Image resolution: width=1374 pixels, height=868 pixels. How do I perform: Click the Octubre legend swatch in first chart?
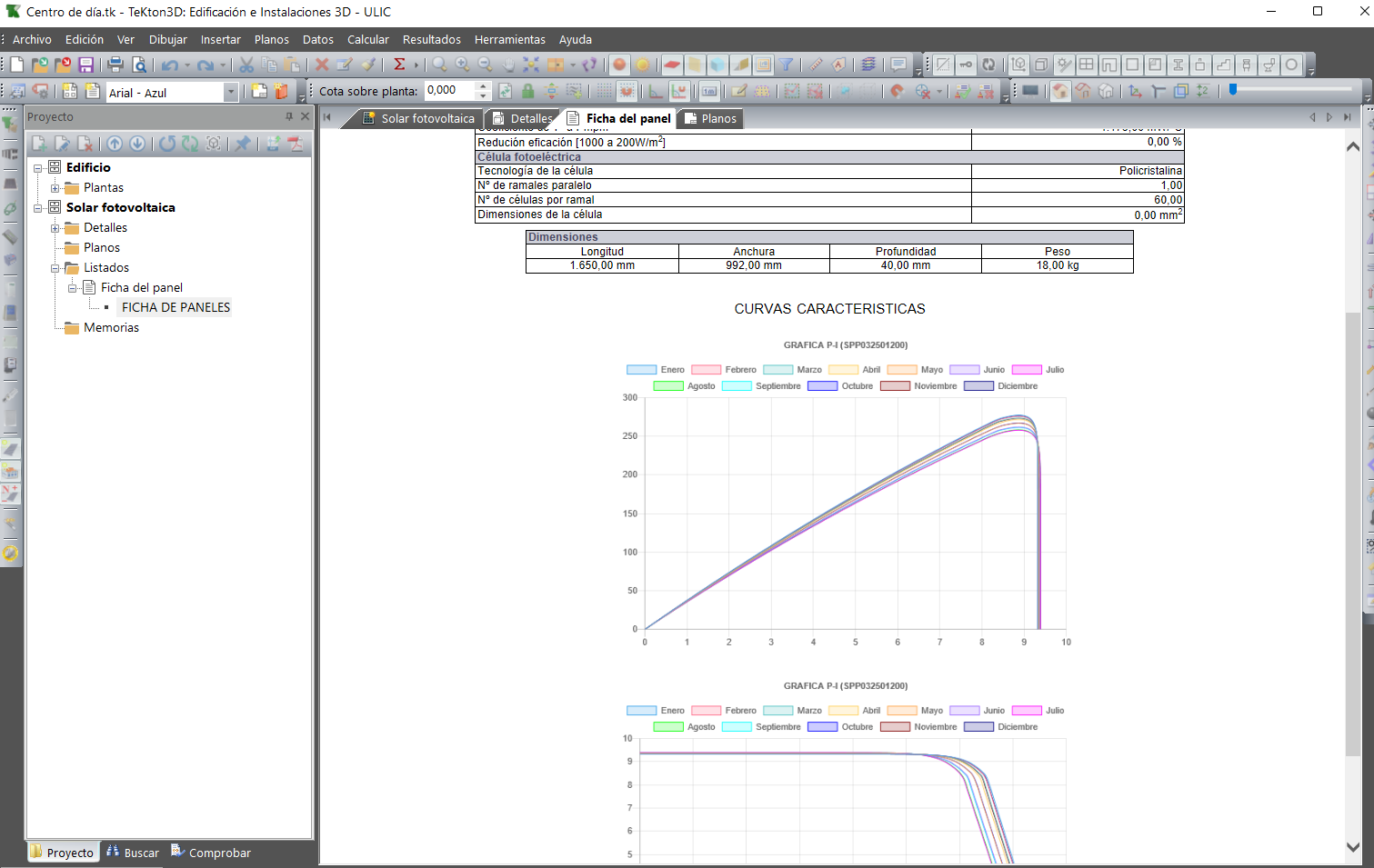point(822,386)
